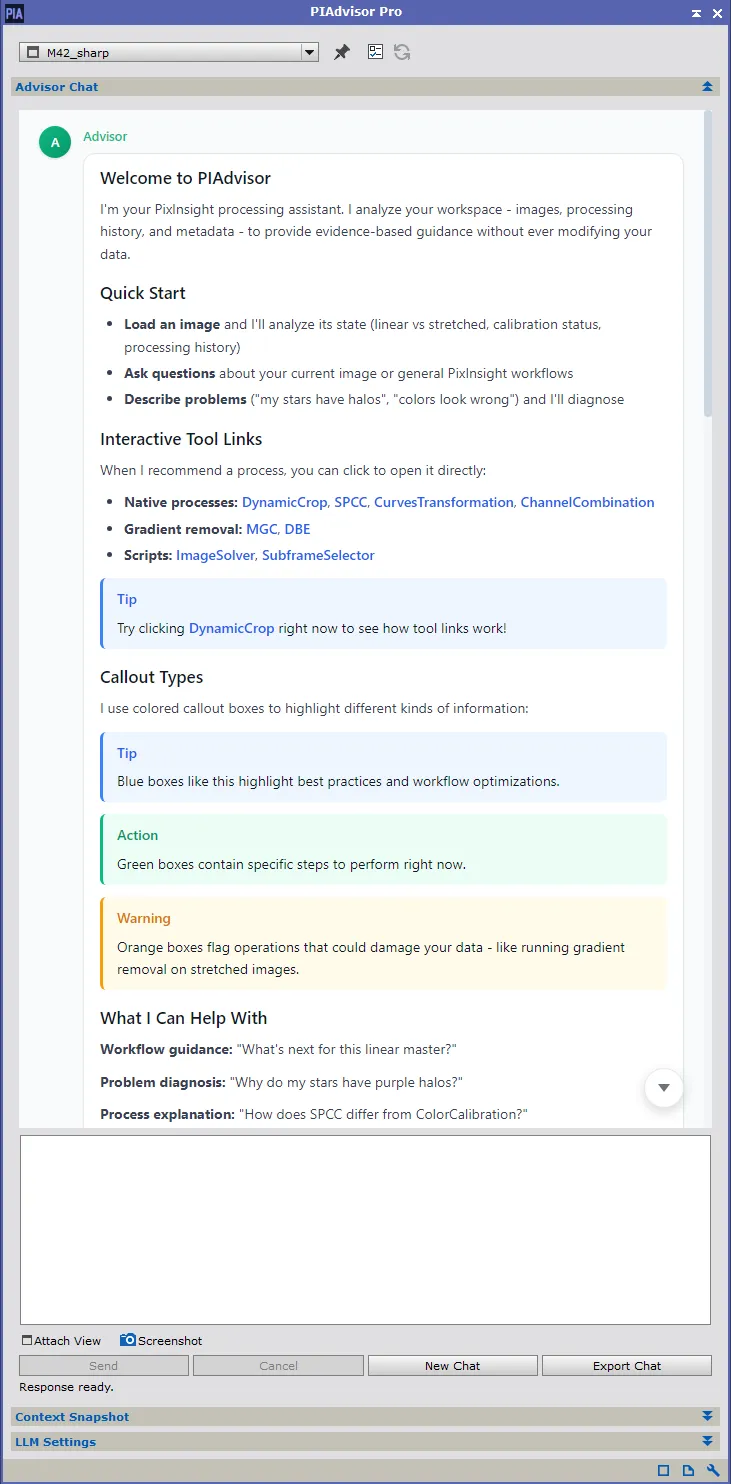
Task: Click the 'Welcome to PIAdvisor' heading
Action: [x=185, y=179]
